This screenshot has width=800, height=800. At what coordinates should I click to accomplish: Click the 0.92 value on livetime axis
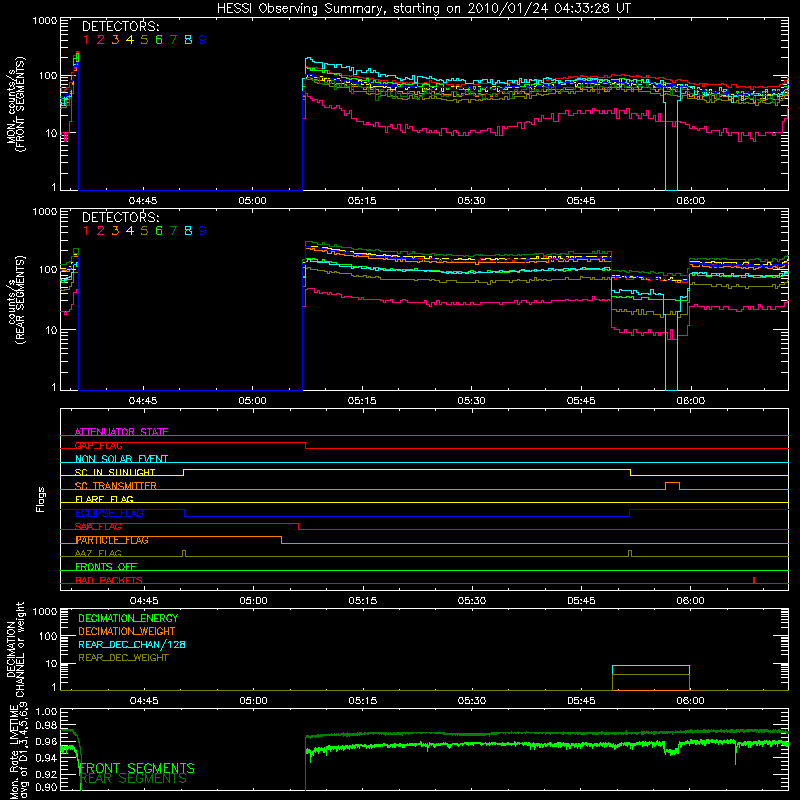[46, 774]
